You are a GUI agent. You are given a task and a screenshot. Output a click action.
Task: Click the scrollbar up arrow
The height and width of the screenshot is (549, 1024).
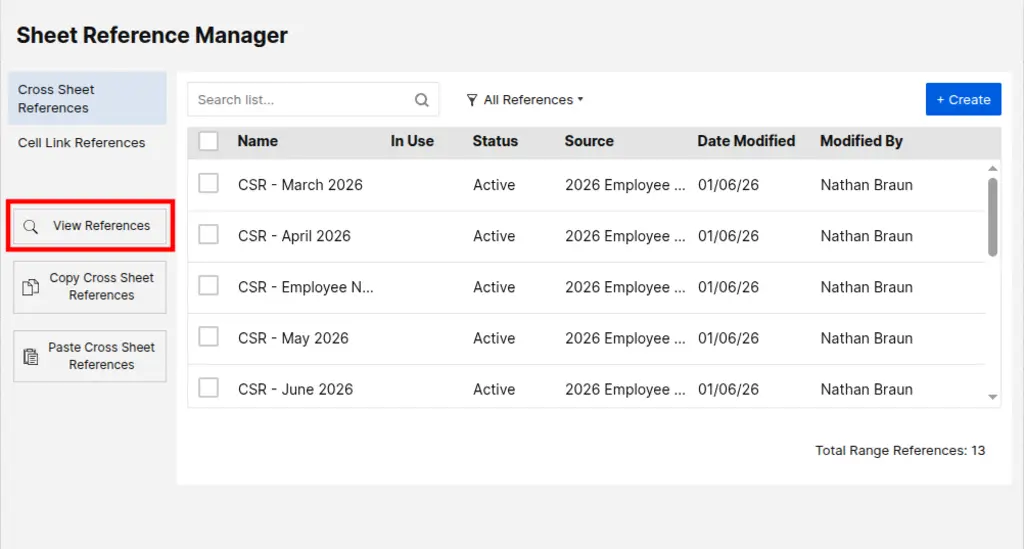click(x=993, y=168)
